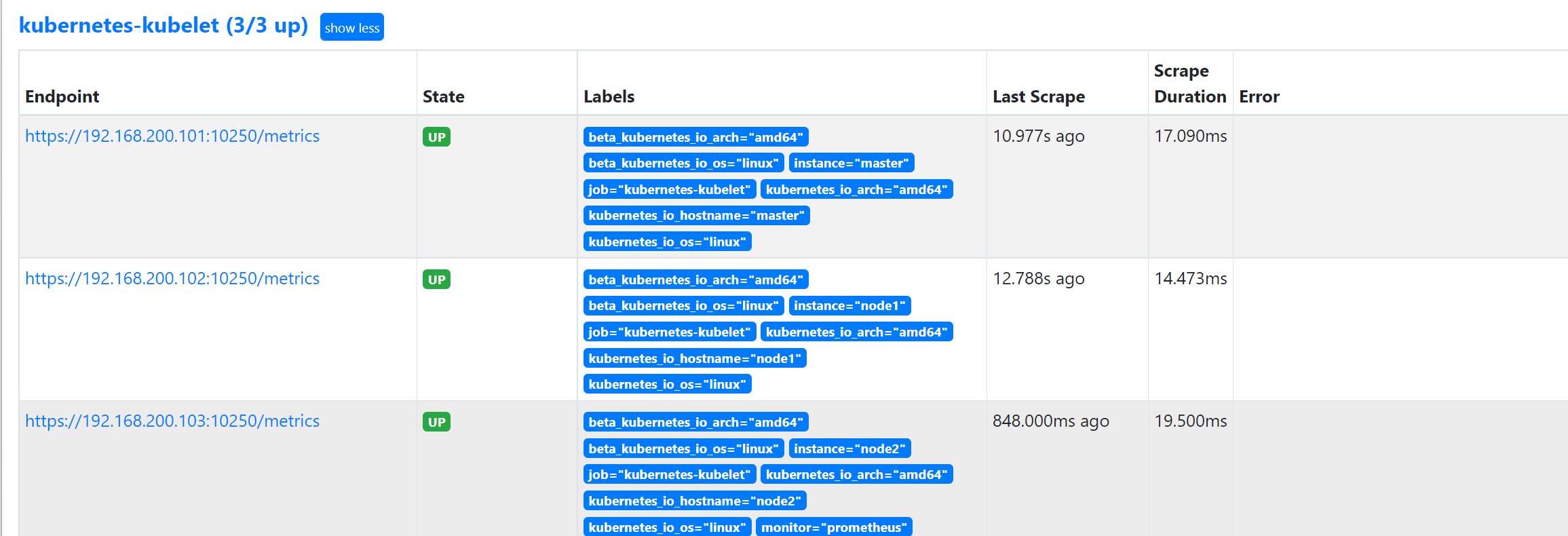Image resolution: width=1568 pixels, height=536 pixels.
Task: Click the instance="node1" label badge
Action: [849, 305]
